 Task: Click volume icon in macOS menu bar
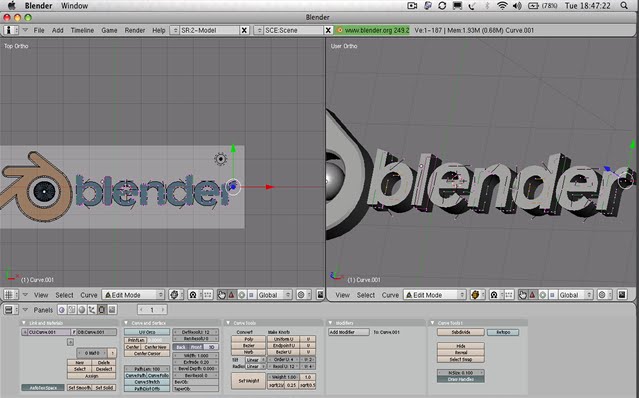click(517, 6)
